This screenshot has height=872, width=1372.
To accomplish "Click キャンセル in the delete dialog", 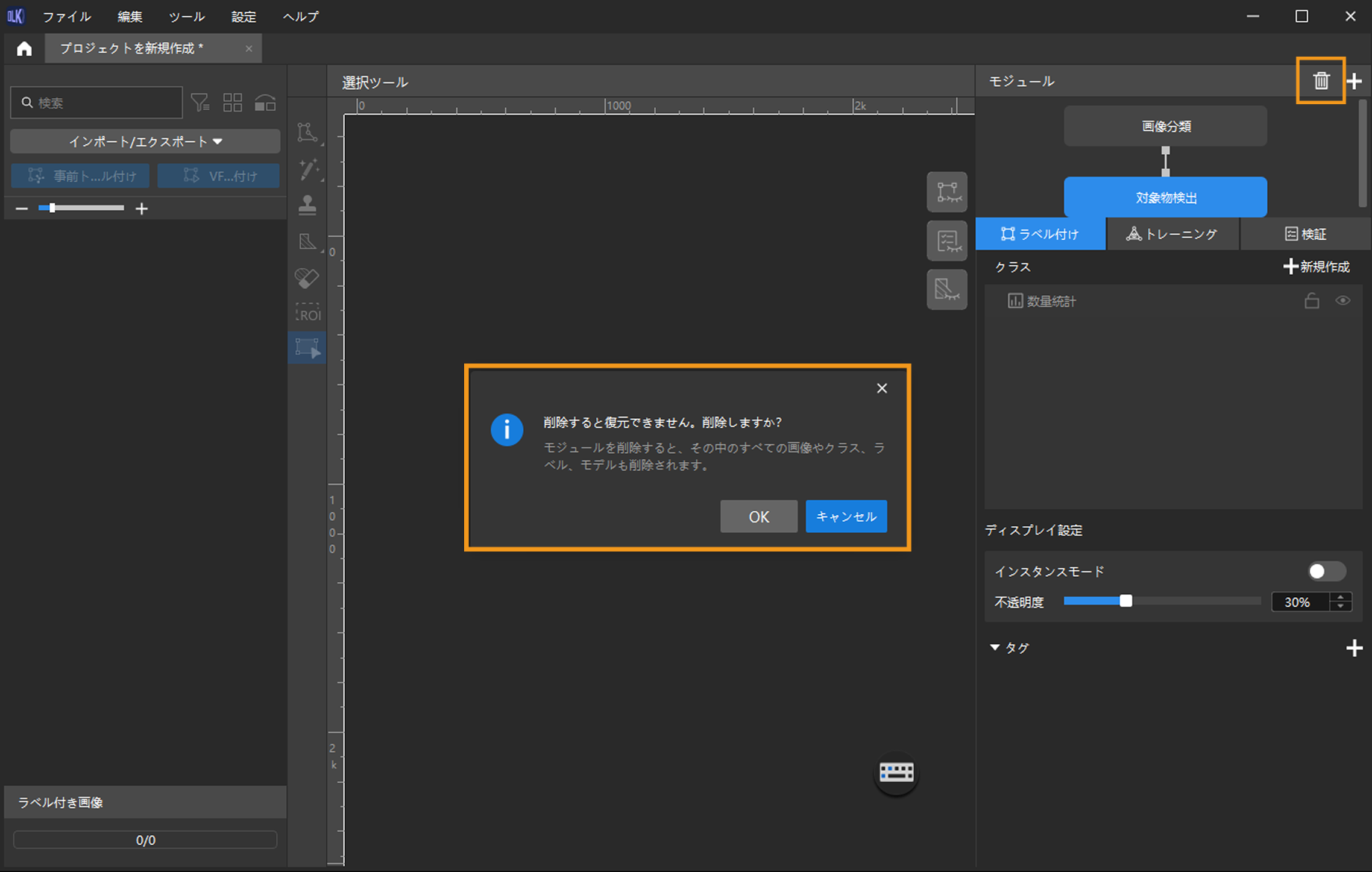I will [x=846, y=516].
